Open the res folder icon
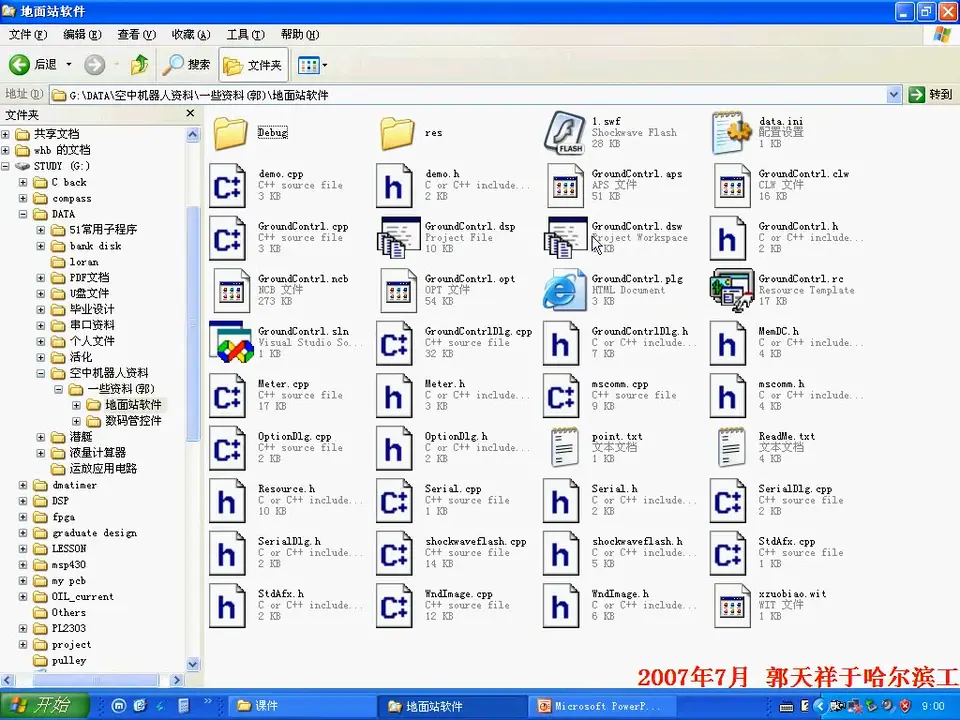960x720 pixels. (x=397, y=133)
